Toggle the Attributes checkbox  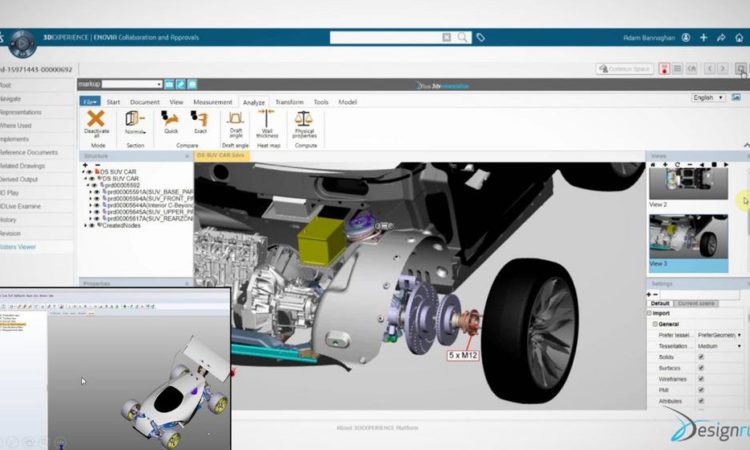701,401
